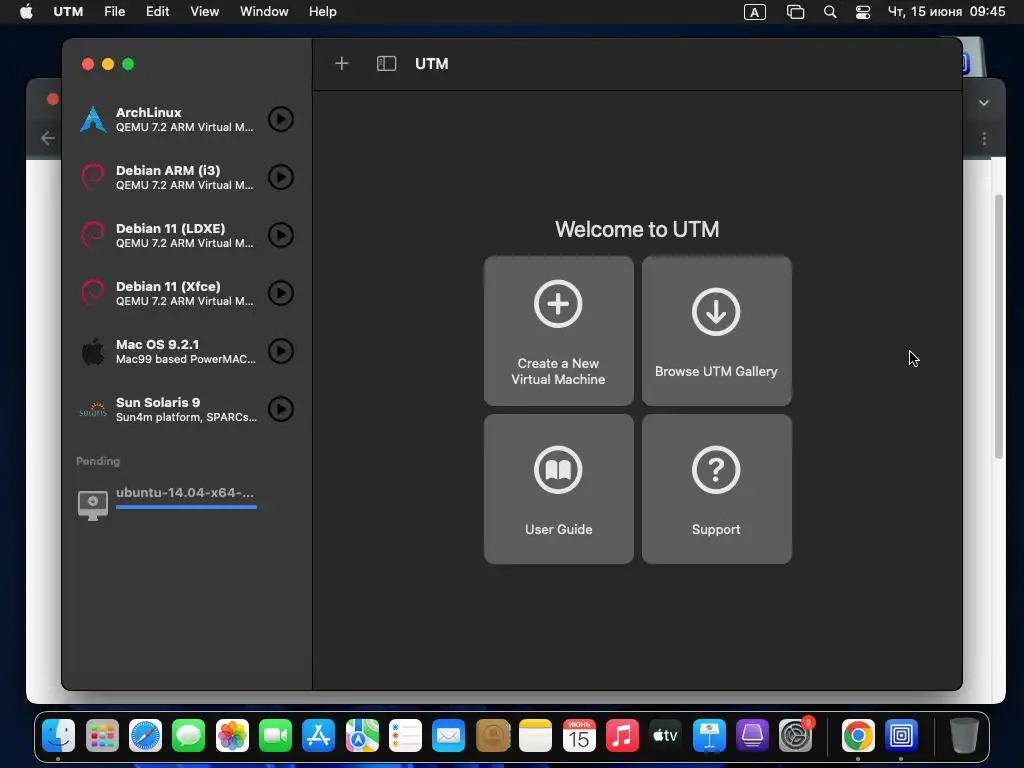This screenshot has height=768, width=1024.
Task: Open Stage Manager menu bar icon
Action: pyautogui.click(x=795, y=12)
